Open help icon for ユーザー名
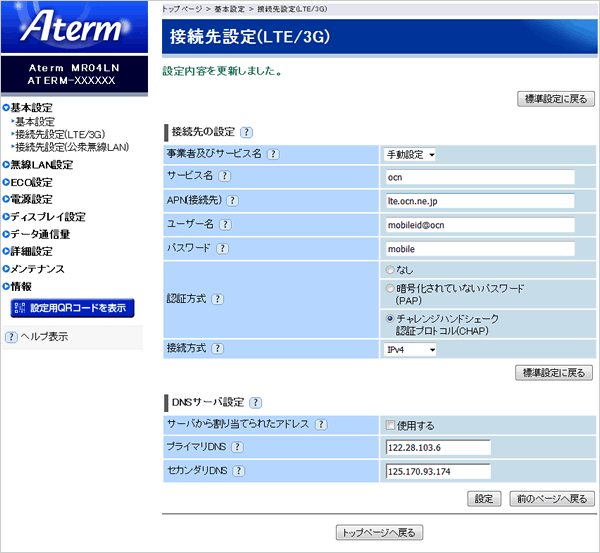The height and width of the screenshot is (553, 600). click(226, 225)
